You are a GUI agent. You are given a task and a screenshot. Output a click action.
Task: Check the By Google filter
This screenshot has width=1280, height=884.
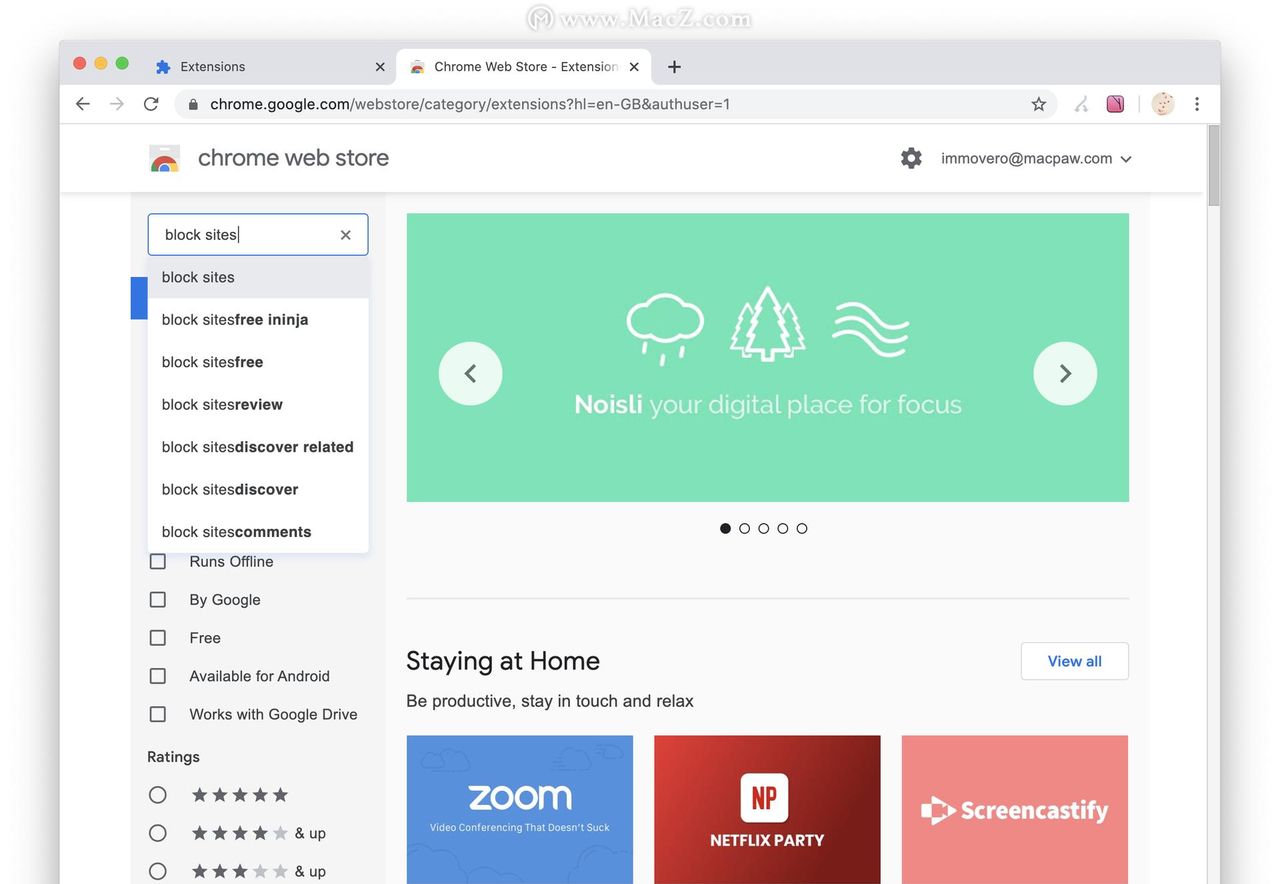157,599
